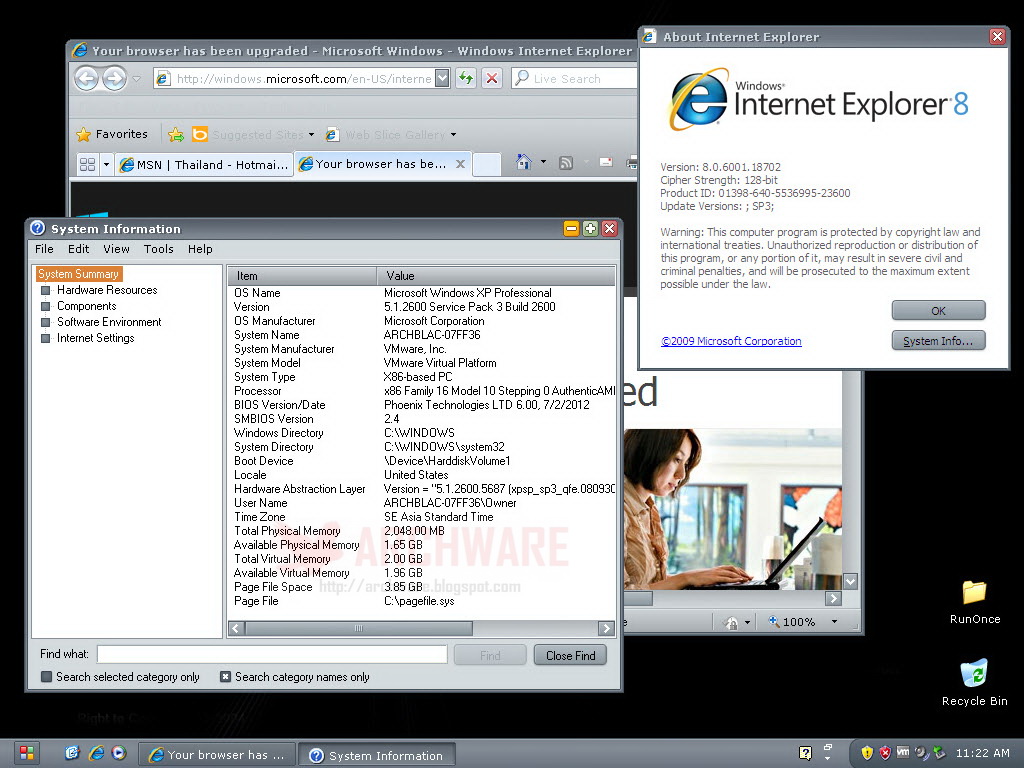Add to Favorites Bar star-arrow icon
The width and height of the screenshot is (1024, 768).
pos(176,135)
